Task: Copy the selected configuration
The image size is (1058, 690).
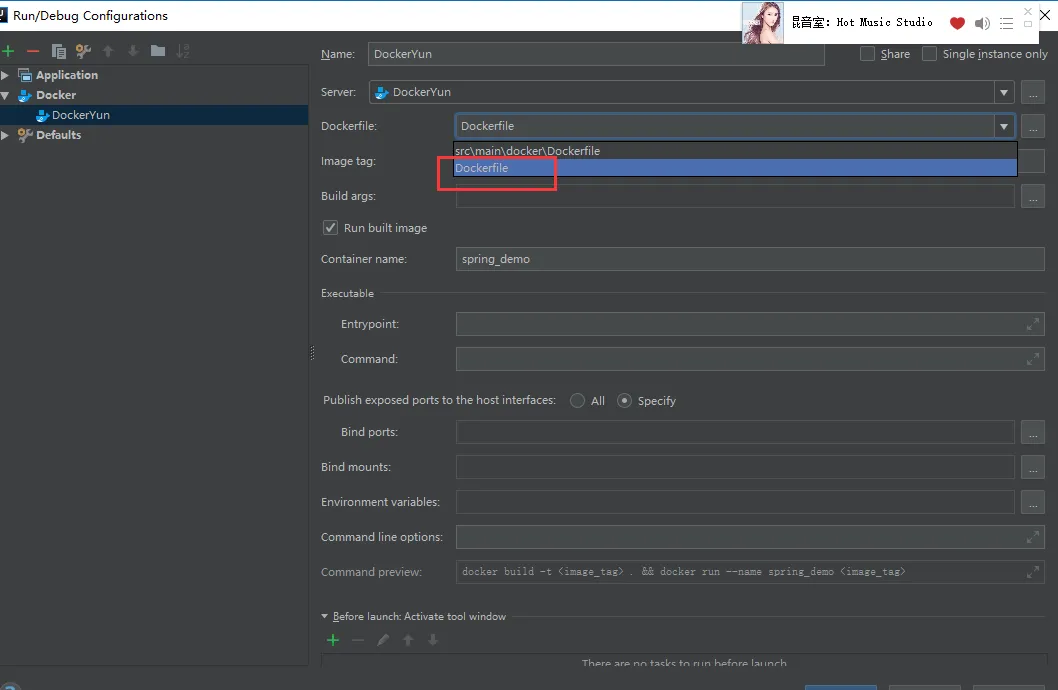Action: (58, 51)
